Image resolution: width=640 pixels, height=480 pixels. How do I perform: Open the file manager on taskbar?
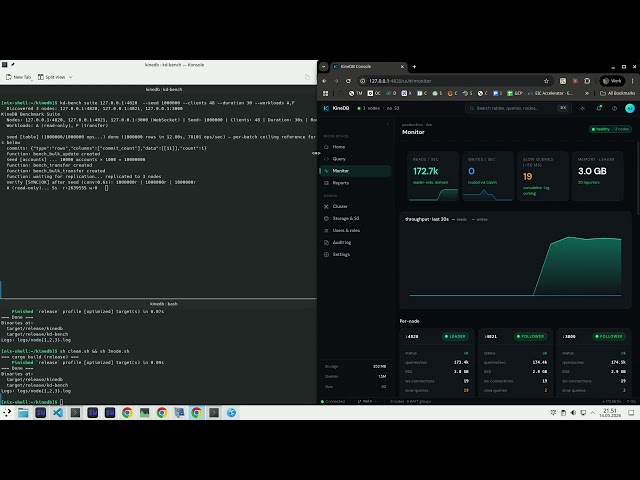[23, 413]
